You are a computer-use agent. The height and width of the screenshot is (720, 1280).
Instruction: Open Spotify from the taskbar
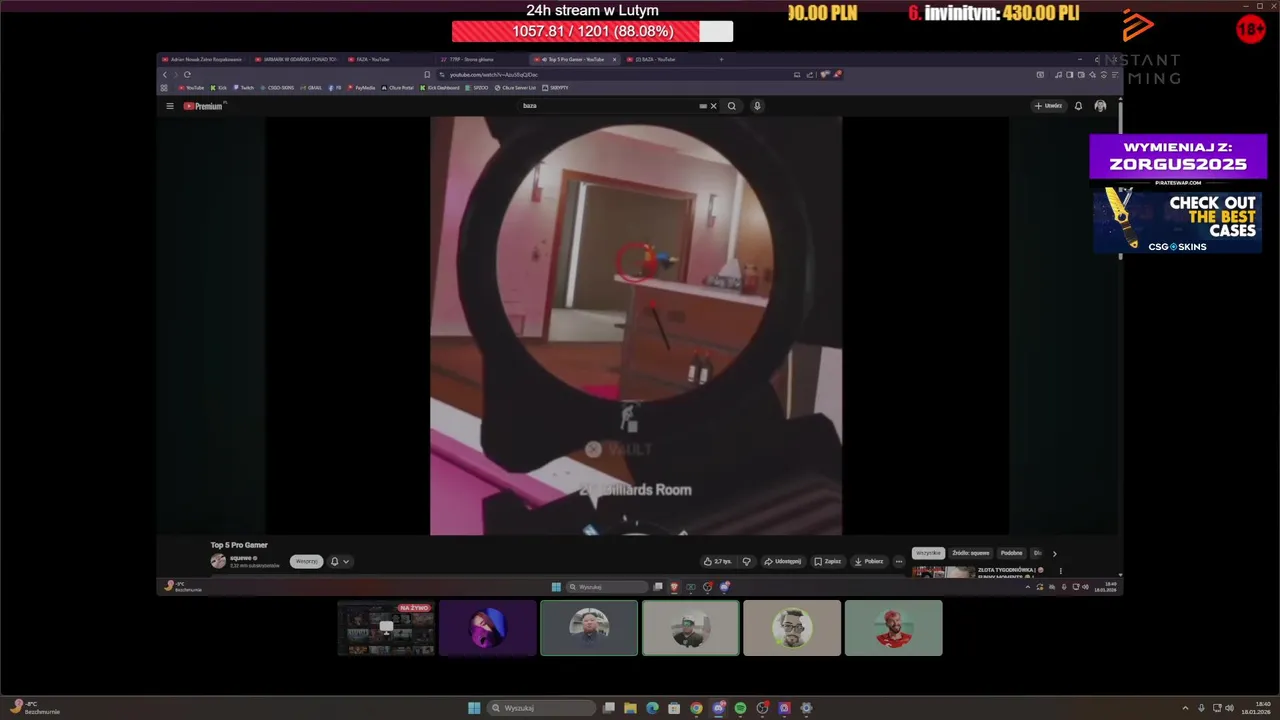coord(740,708)
